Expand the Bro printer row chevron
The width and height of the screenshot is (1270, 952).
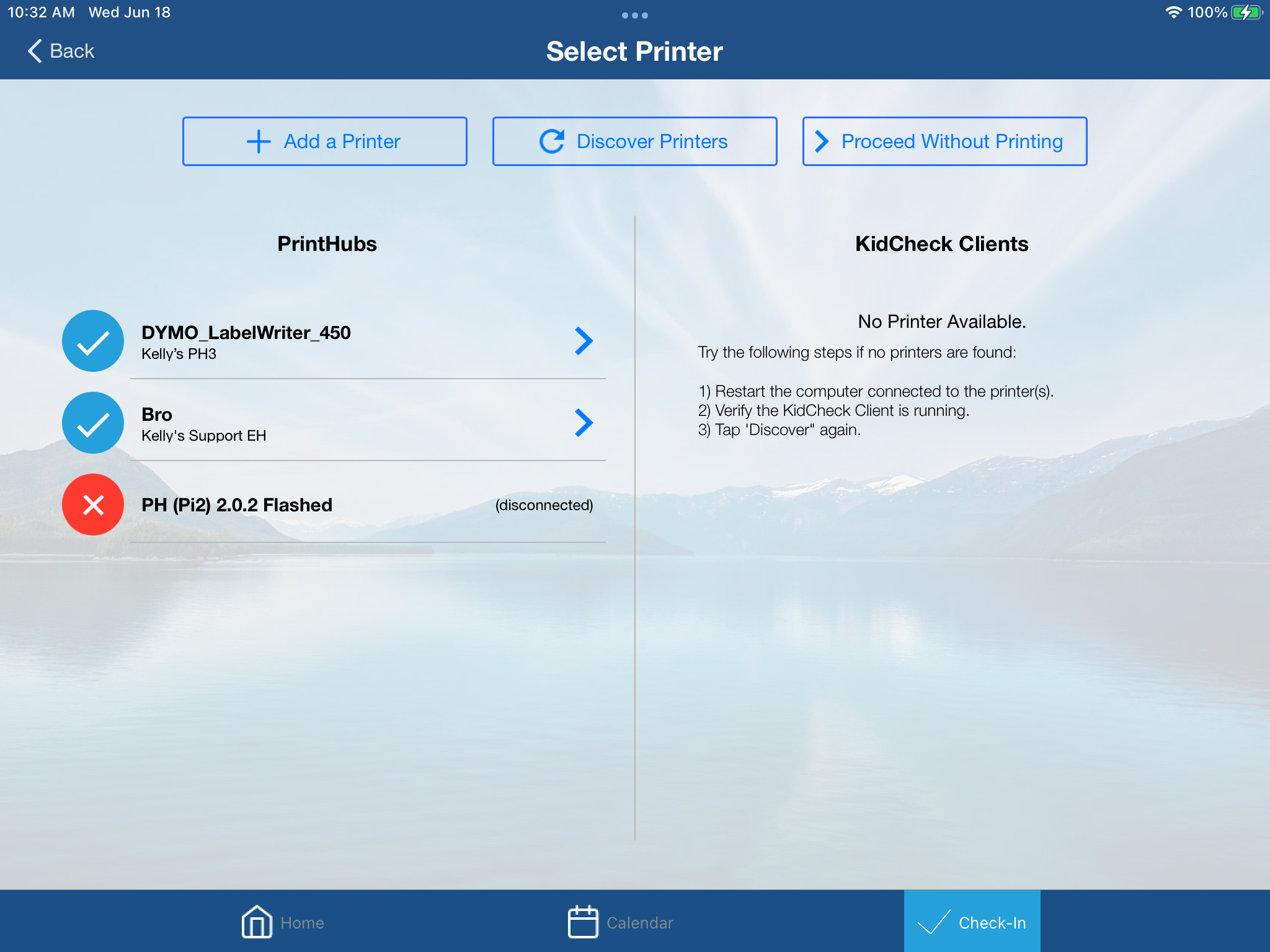(584, 423)
